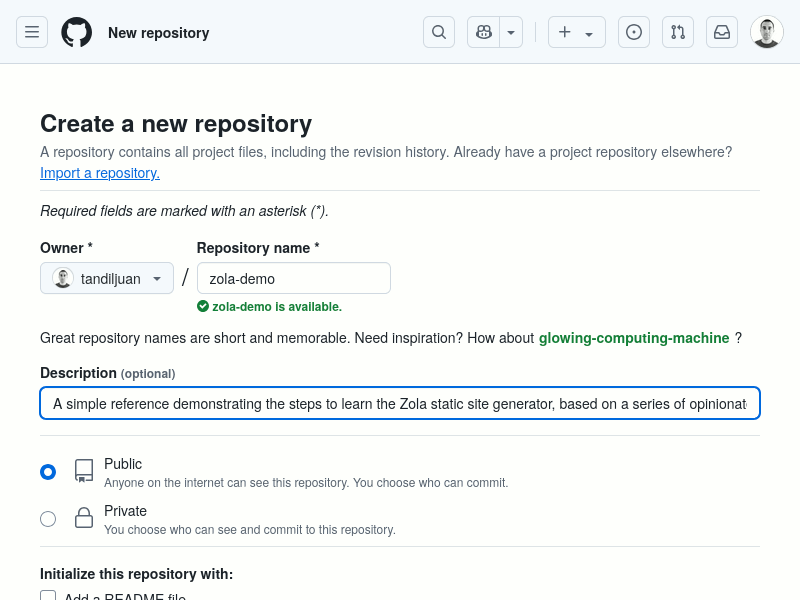This screenshot has height=600, width=800.
Task: Open Copilot chat icon
Action: [484, 32]
